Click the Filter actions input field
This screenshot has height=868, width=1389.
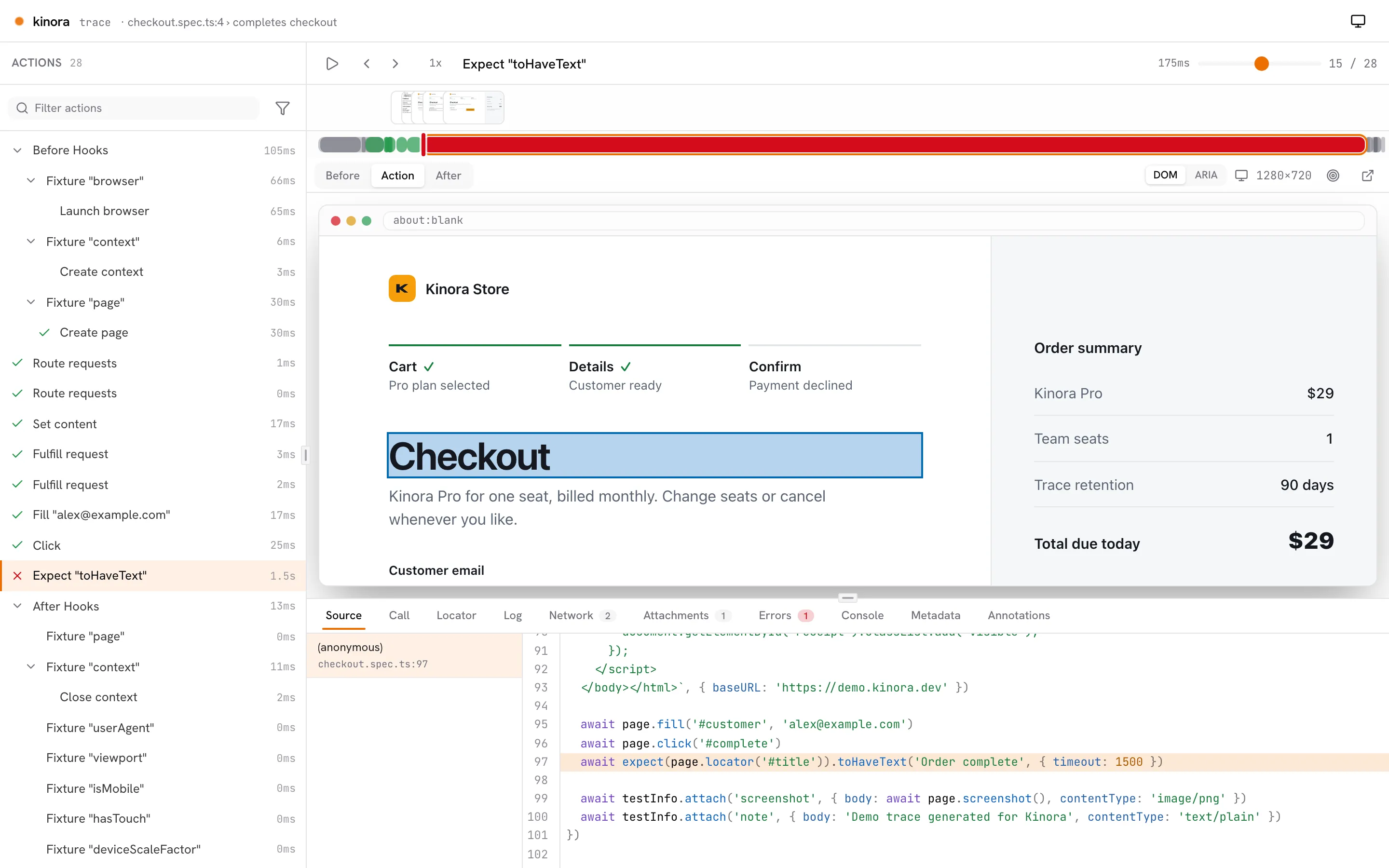click(x=134, y=108)
